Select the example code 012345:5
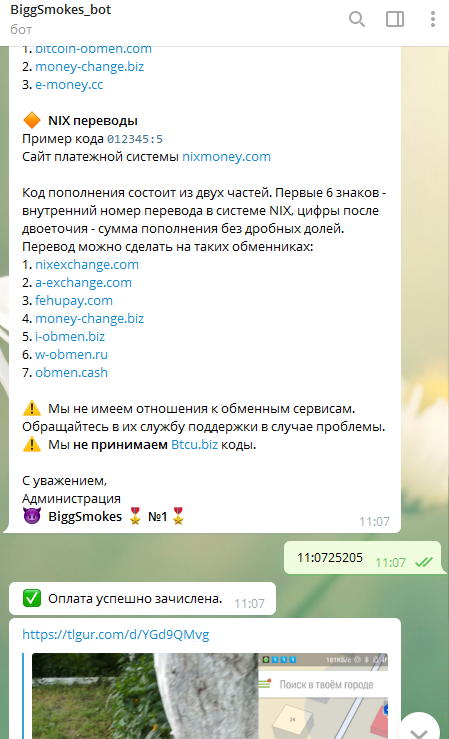Screen dimensions: 449x739 click(x=135, y=139)
